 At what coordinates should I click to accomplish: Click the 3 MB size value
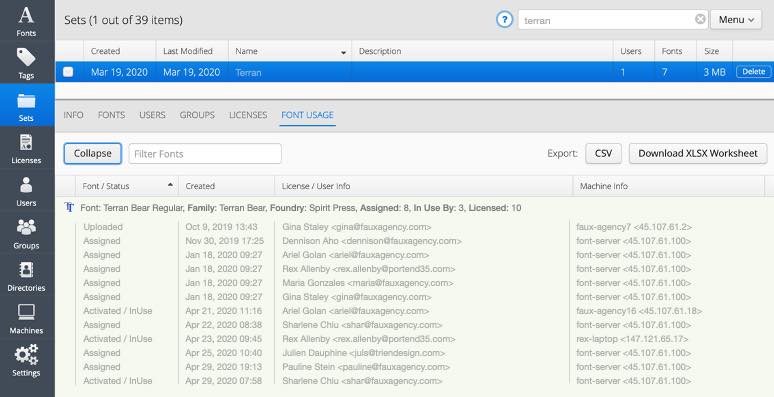coord(714,73)
